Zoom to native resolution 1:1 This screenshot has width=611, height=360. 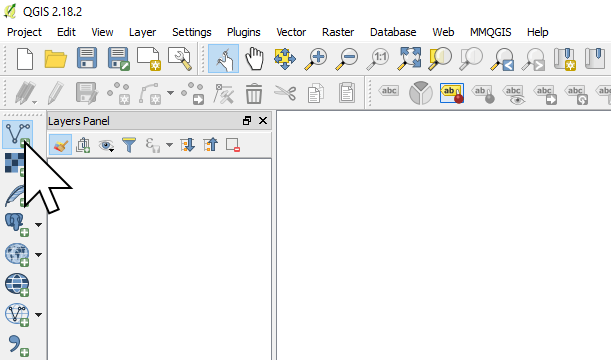click(x=378, y=59)
